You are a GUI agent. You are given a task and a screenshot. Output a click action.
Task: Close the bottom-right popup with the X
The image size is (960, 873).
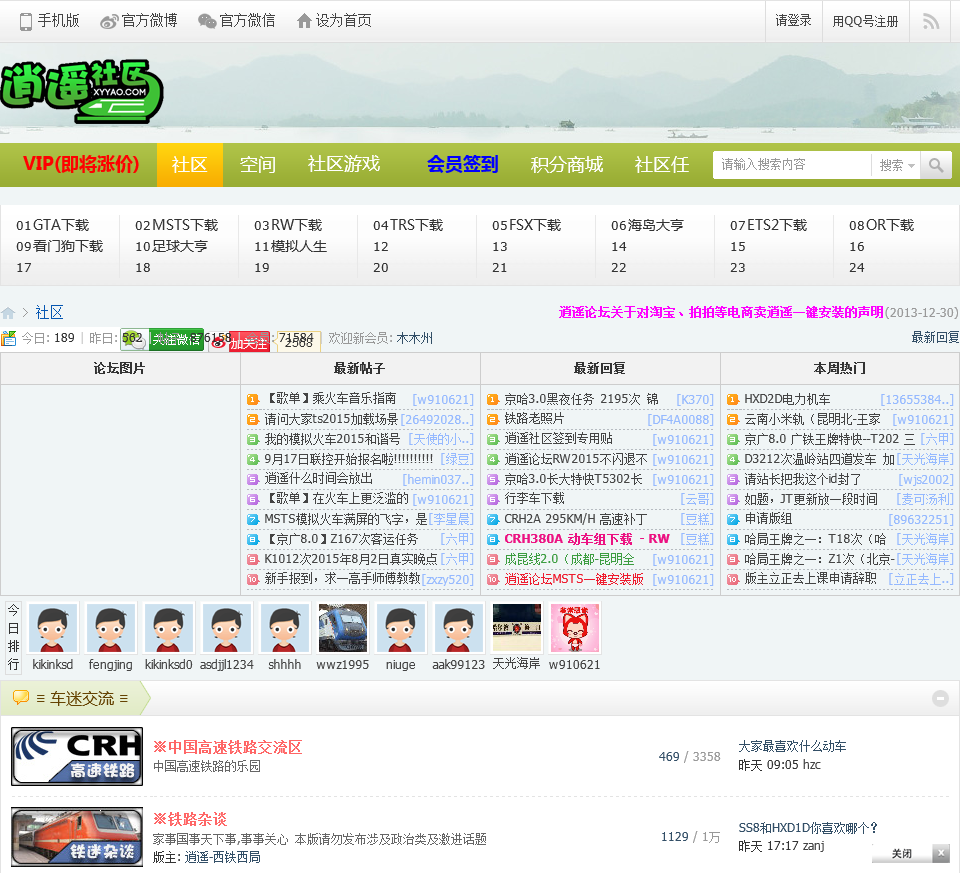tap(941, 853)
